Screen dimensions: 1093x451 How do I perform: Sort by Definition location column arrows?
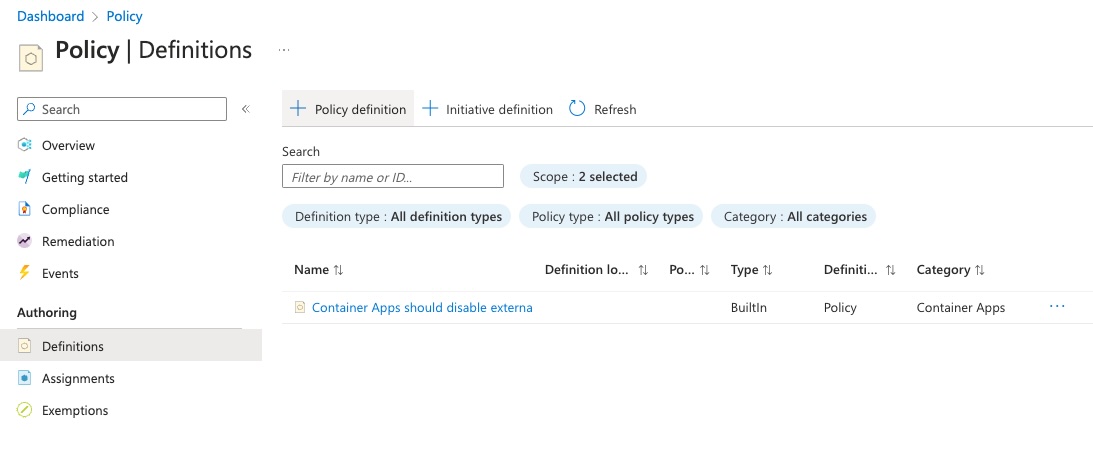tap(643, 270)
